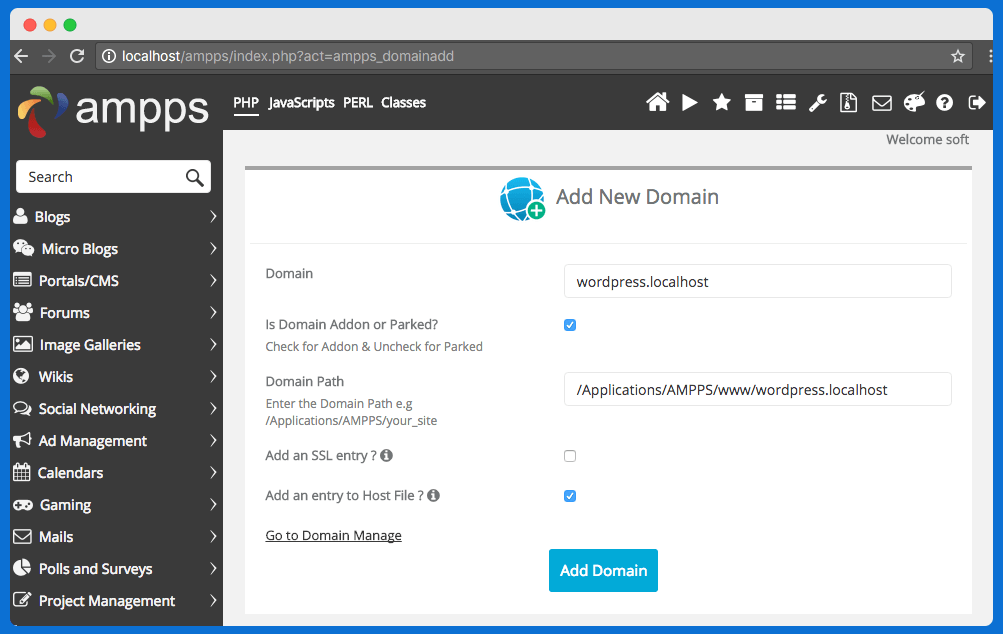Open the Wikis category label
1003x634 pixels.
pyautogui.click(x=56, y=377)
